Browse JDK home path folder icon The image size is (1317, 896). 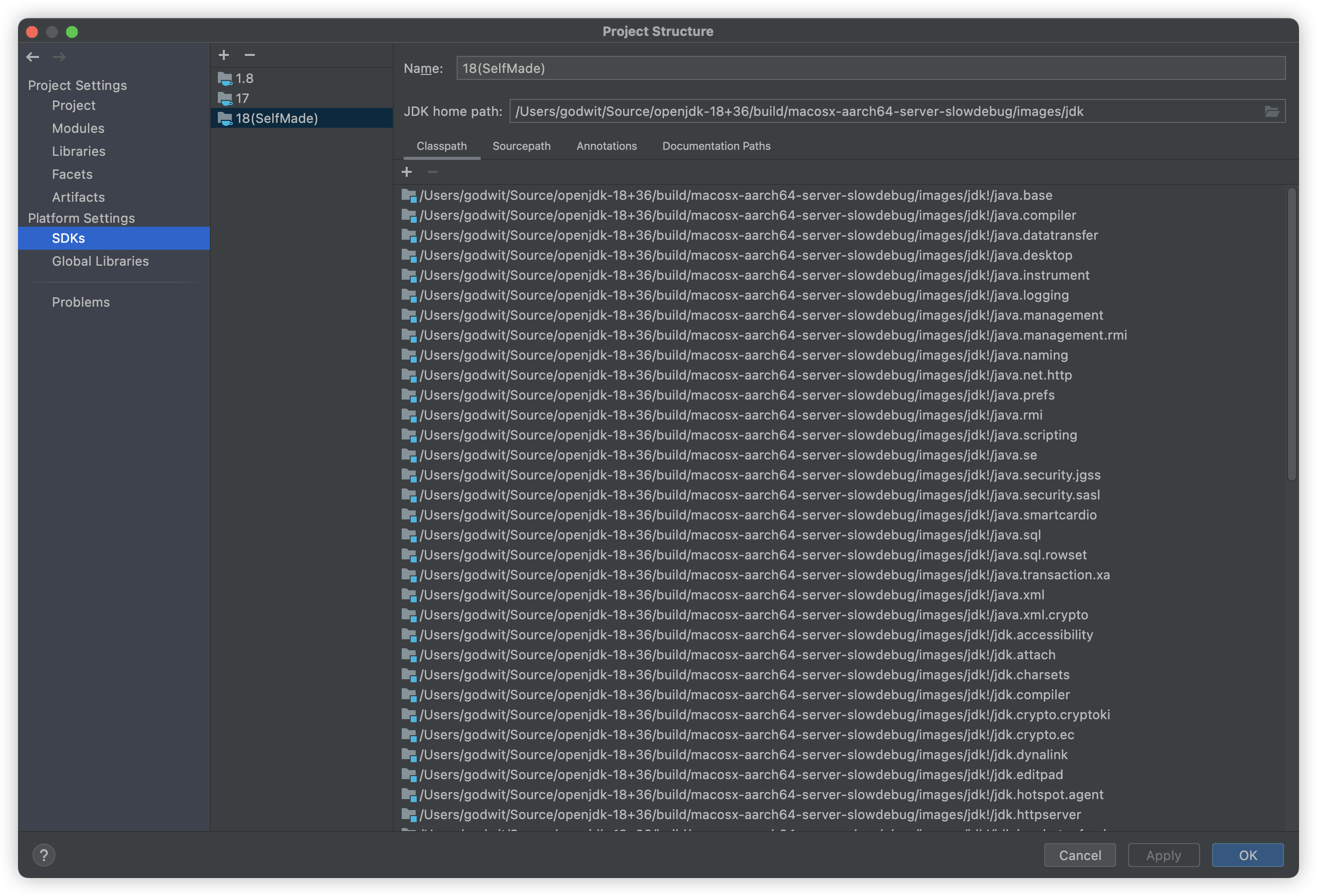click(1271, 111)
